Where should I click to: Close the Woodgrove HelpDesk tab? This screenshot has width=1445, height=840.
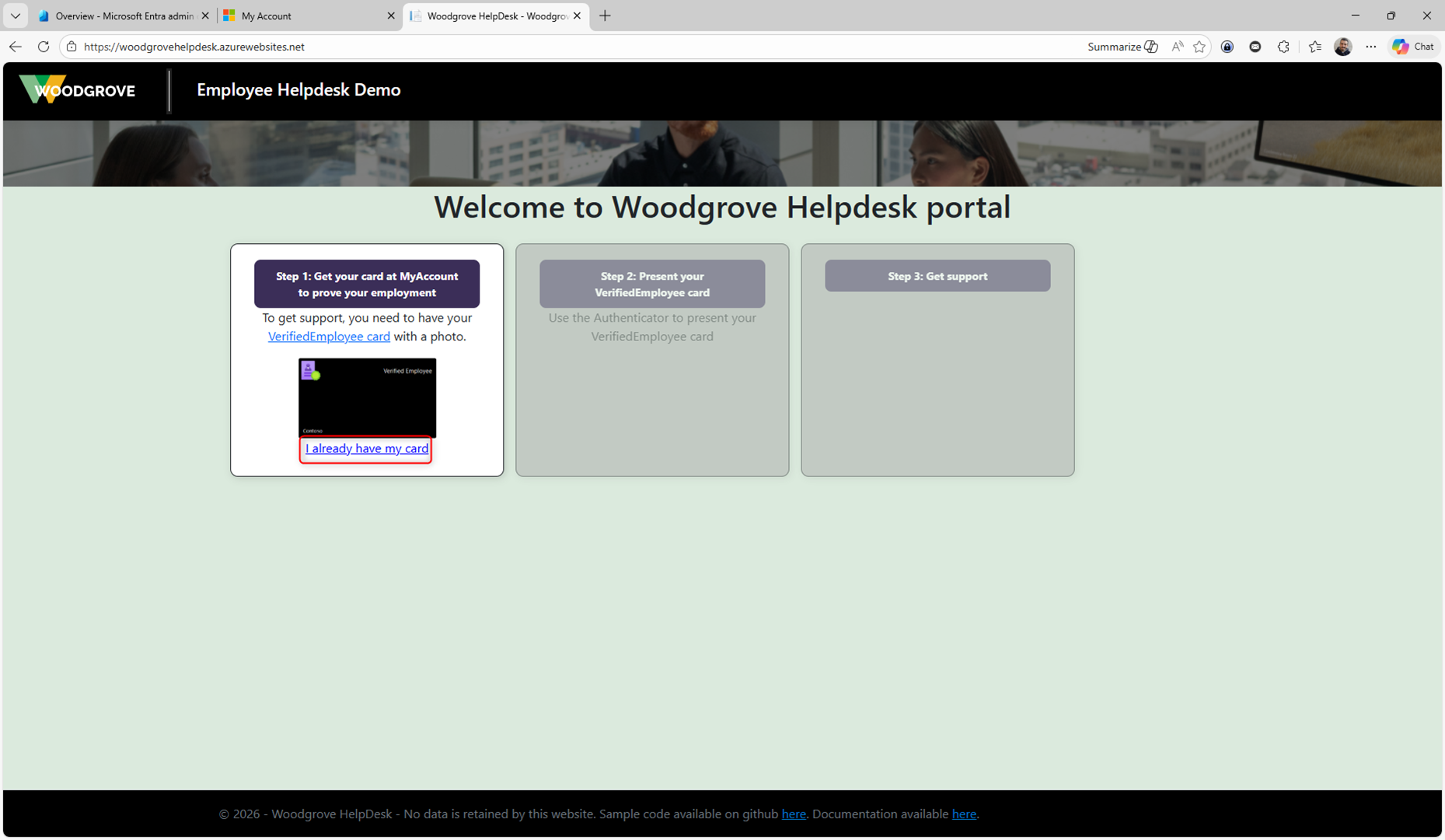pos(577,16)
